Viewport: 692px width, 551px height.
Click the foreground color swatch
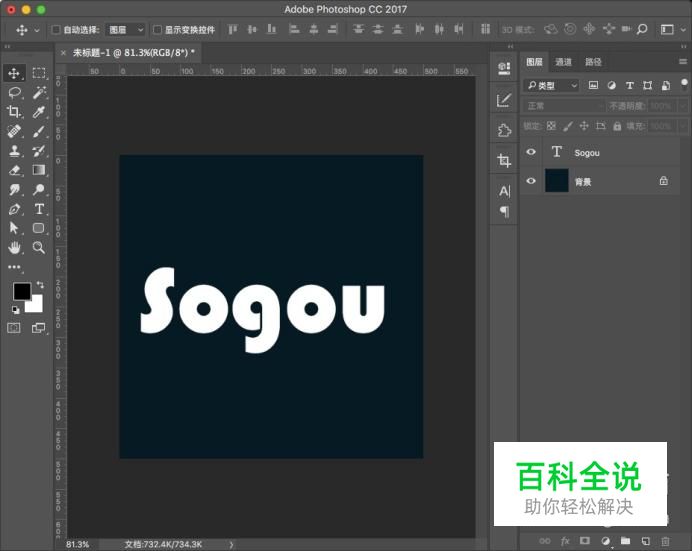coord(21,291)
